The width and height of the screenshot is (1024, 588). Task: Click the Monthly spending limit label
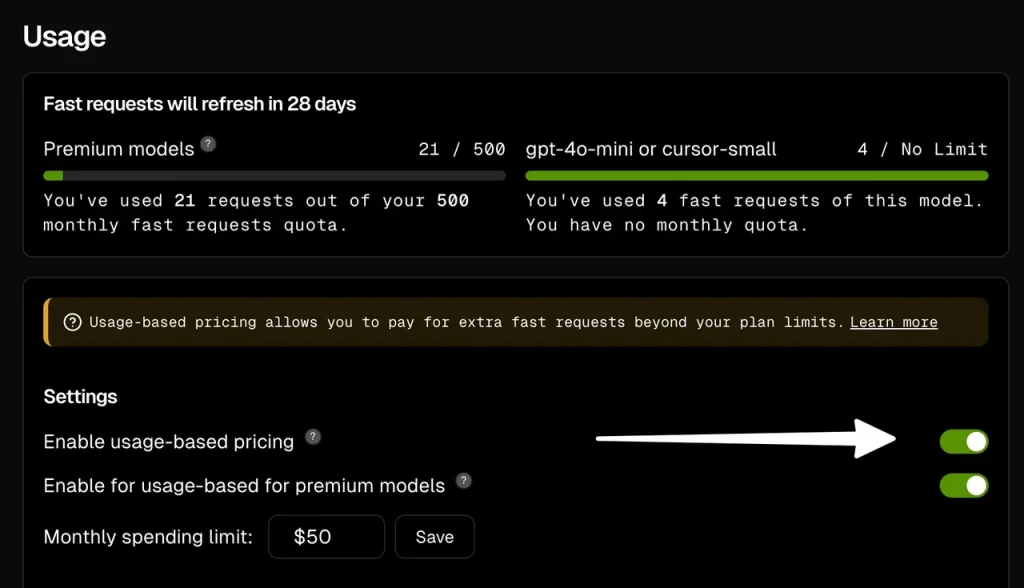(x=148, y=537)
